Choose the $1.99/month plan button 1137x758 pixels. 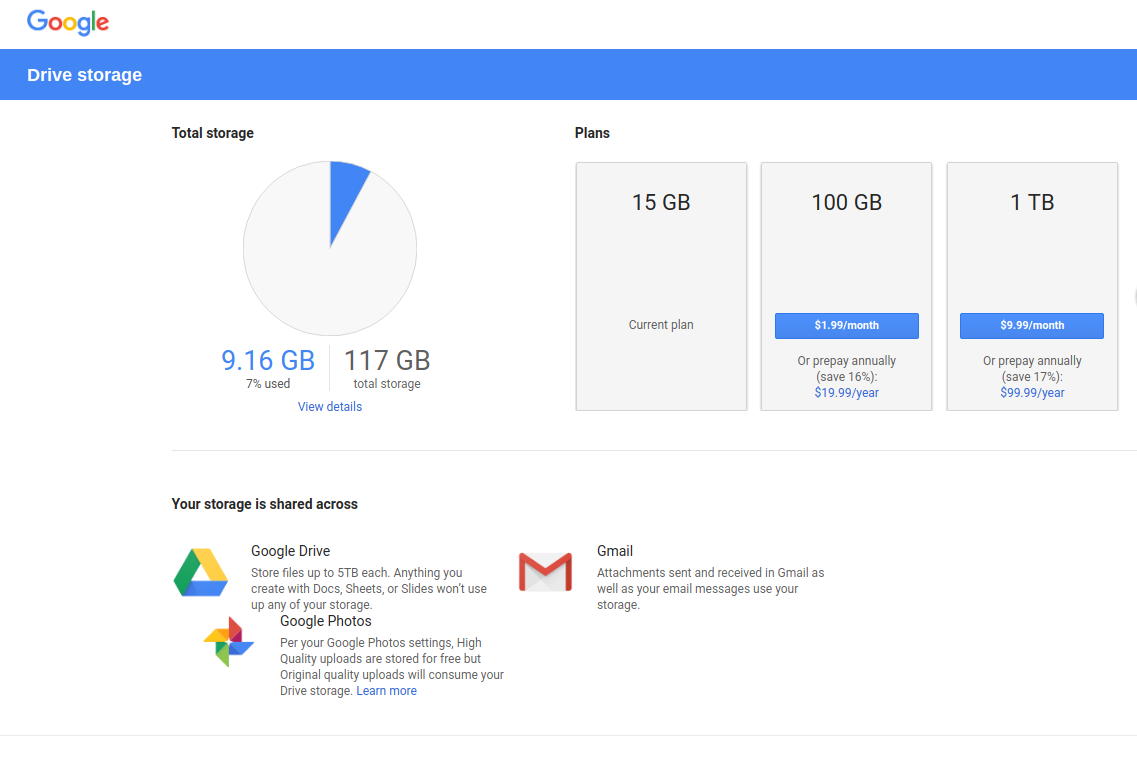click(846, 326)
